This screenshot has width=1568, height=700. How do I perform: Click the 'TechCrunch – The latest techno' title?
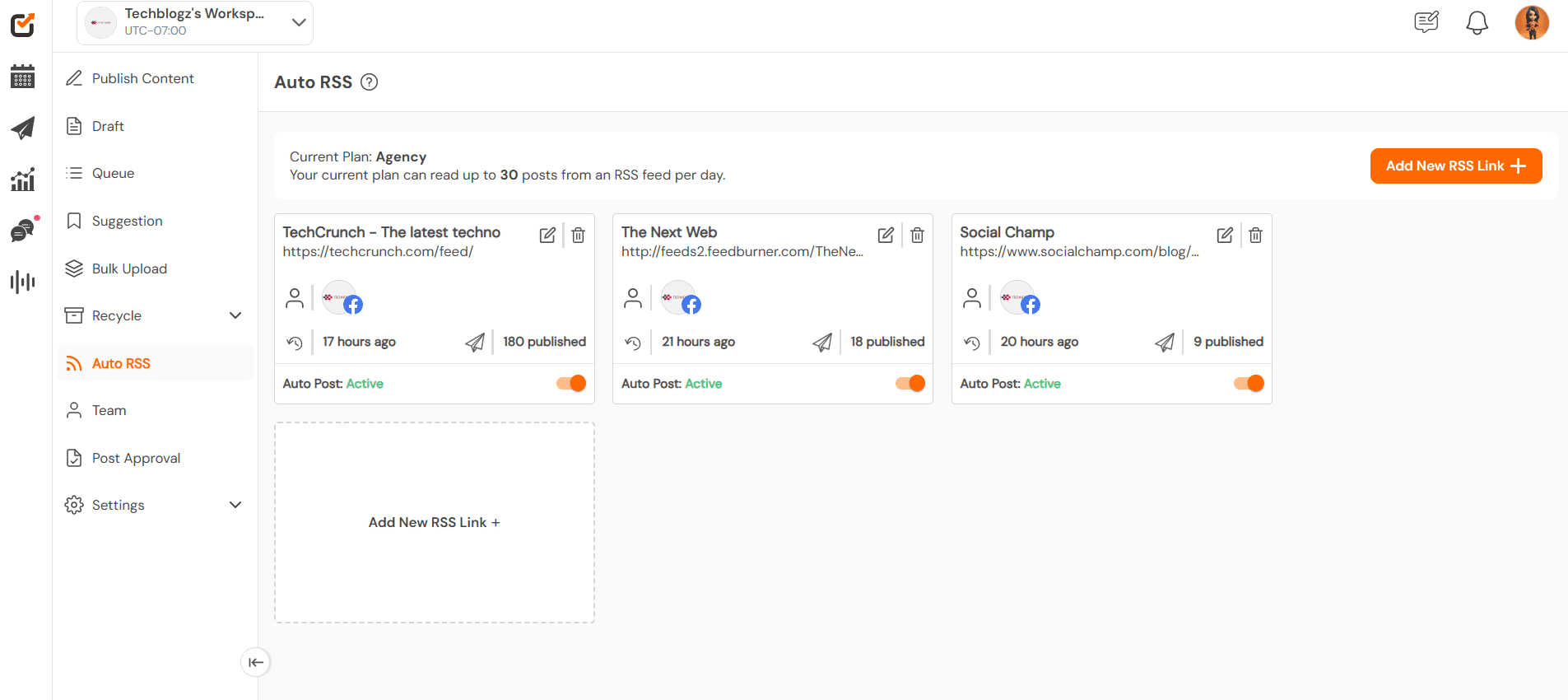(x=392, y=232)
